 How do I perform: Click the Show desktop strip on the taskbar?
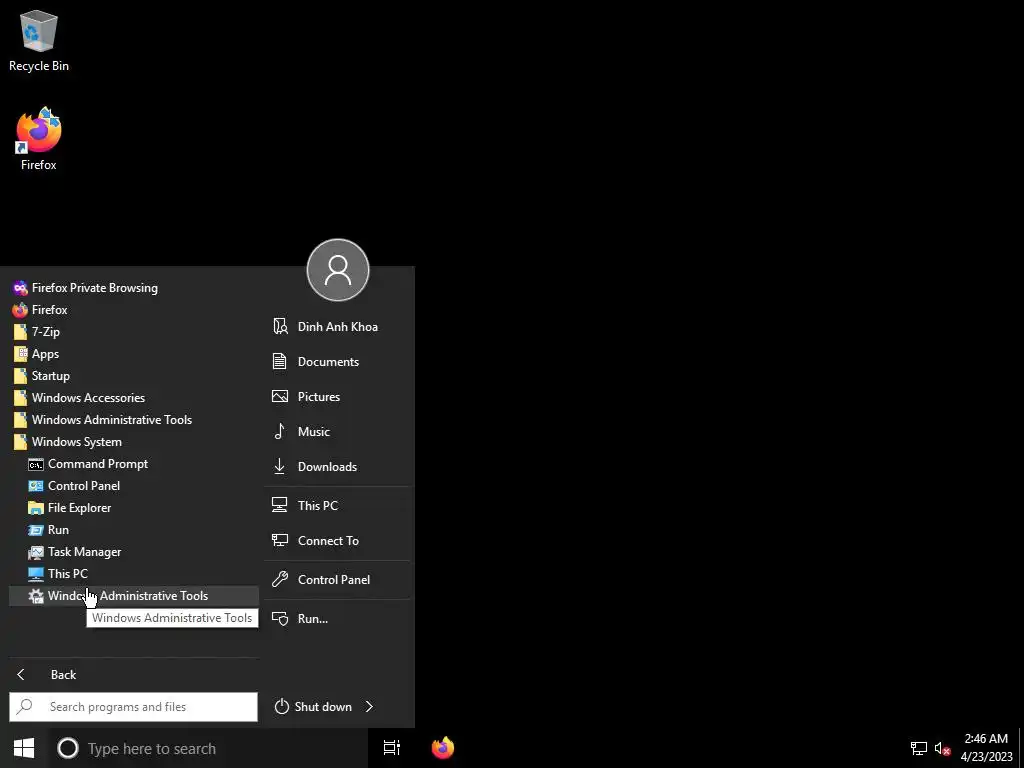(x=1021, y=748)
